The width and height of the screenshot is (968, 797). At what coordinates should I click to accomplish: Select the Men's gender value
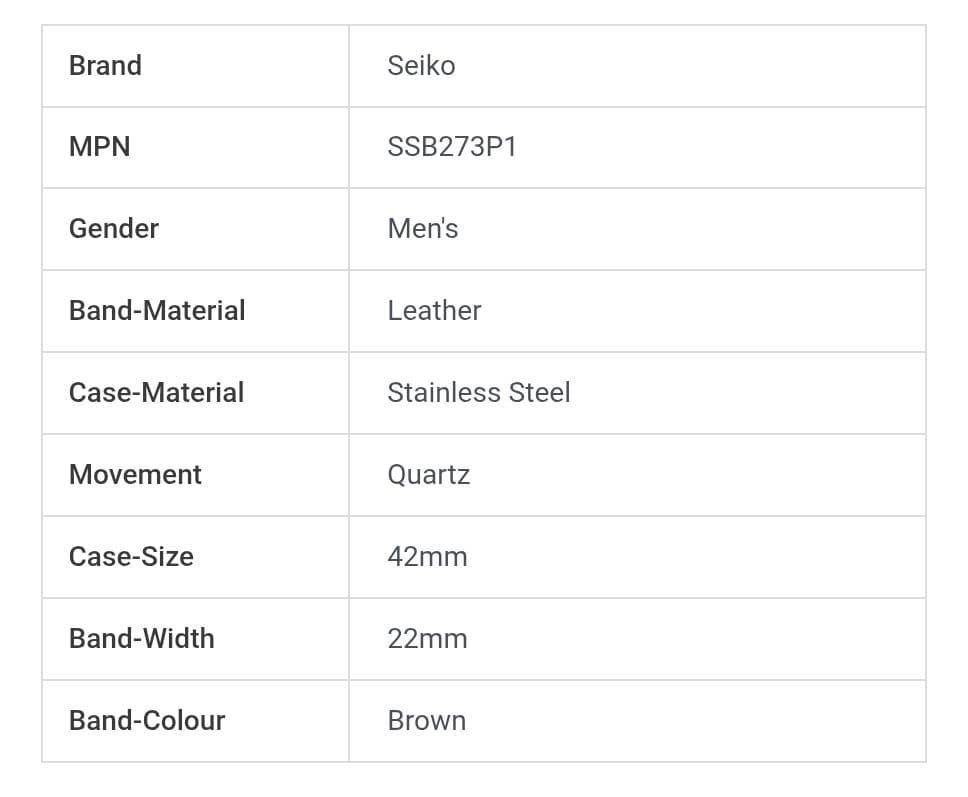(x=422, y=229)
